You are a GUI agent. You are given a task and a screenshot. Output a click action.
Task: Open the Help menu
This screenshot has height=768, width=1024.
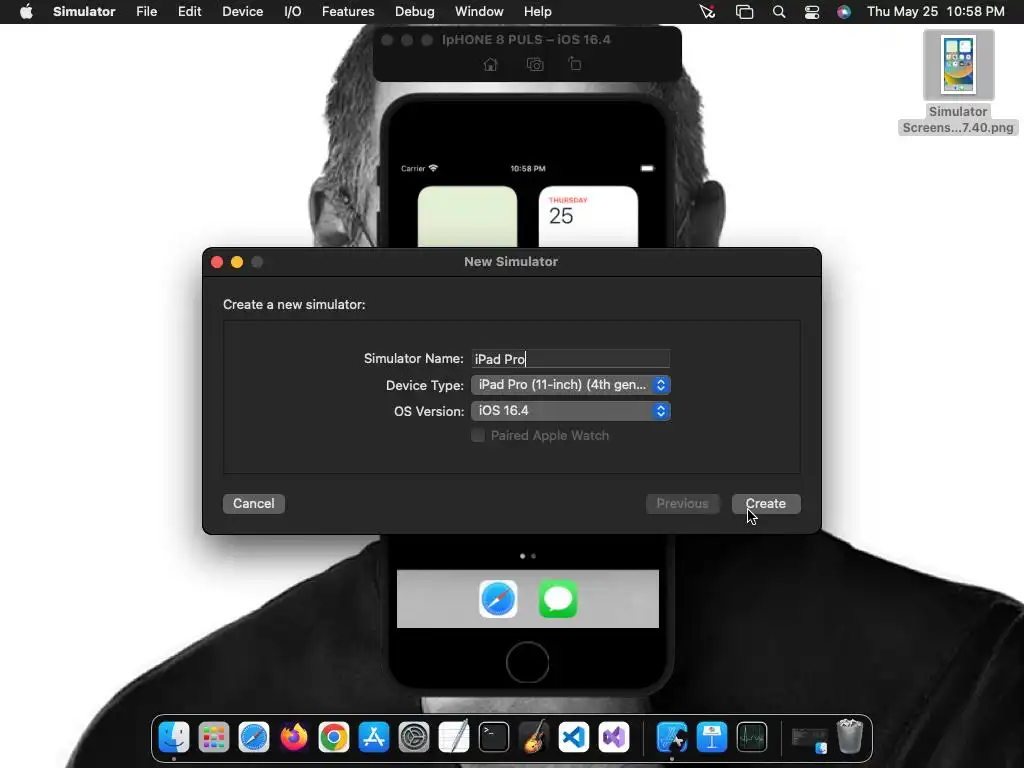coord(537,12)
